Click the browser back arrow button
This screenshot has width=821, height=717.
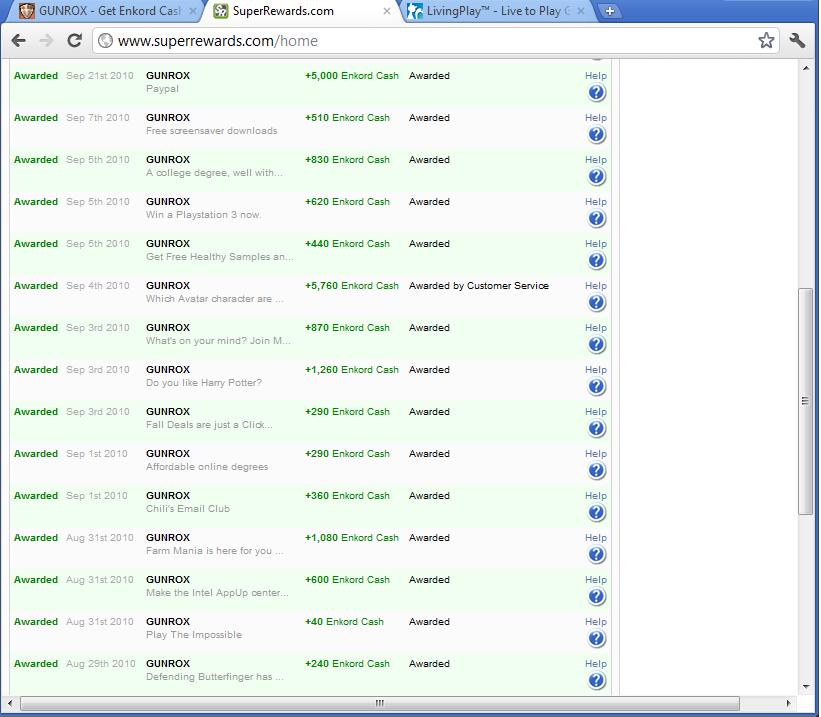coord(18,41)
